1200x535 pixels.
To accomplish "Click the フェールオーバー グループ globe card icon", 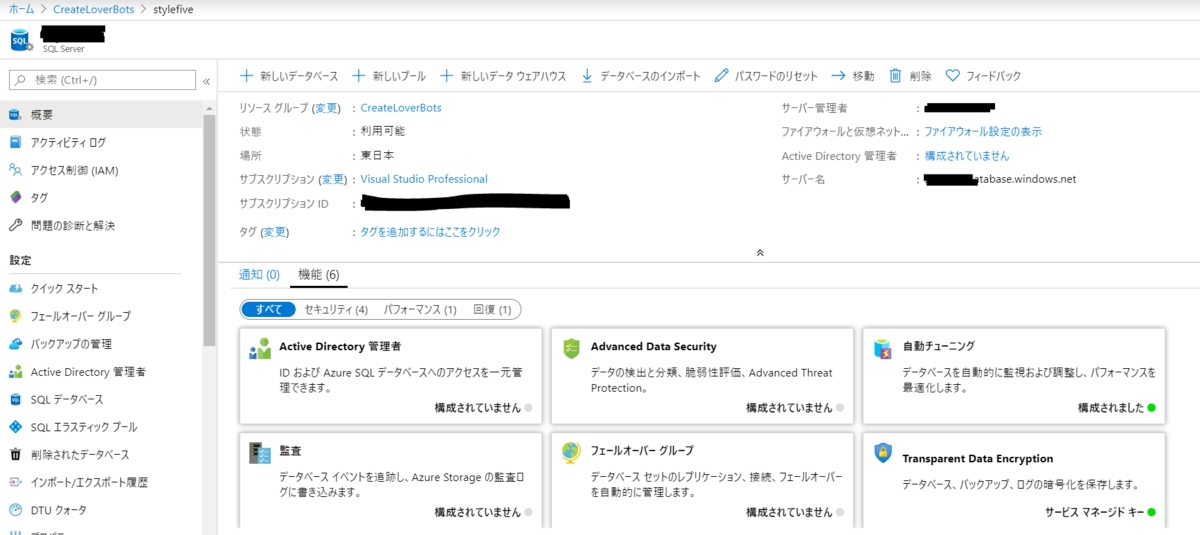I will point(572,453).
